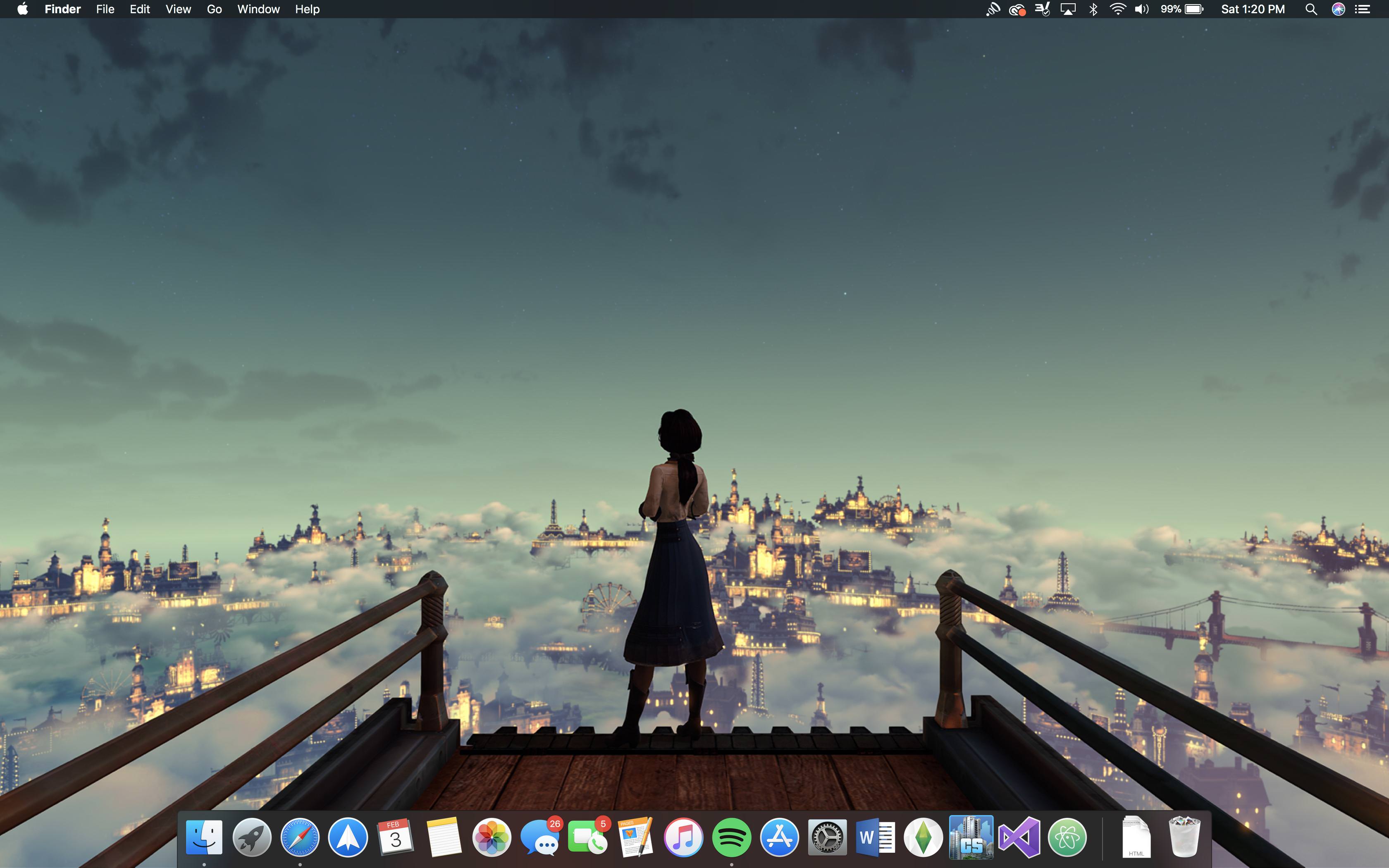Click the volume control icon
Image resolution: width=1389 pixels, height=868 pixels.
(1142, 9)
